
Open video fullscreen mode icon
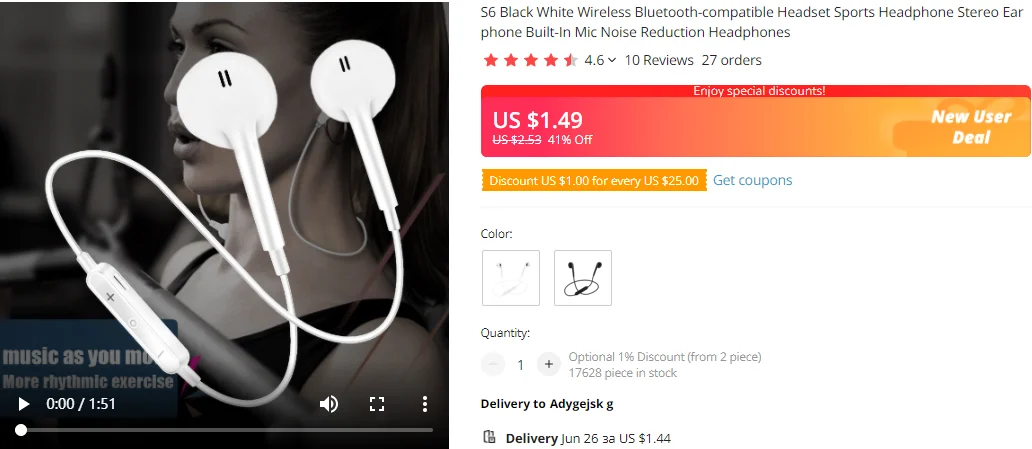[x=376, y=404]
